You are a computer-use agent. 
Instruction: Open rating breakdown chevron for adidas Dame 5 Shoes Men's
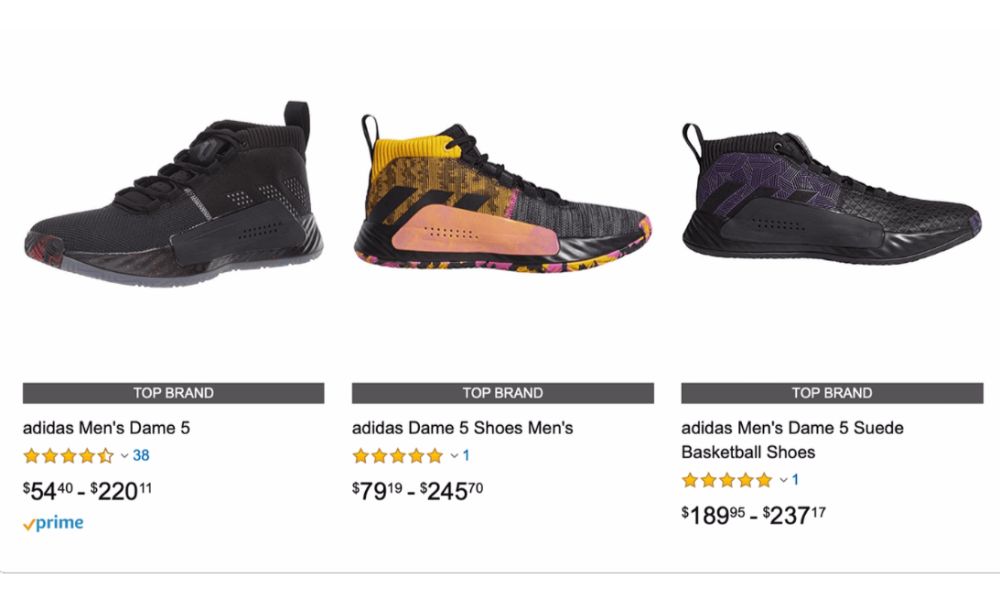[x=454, y=456]
